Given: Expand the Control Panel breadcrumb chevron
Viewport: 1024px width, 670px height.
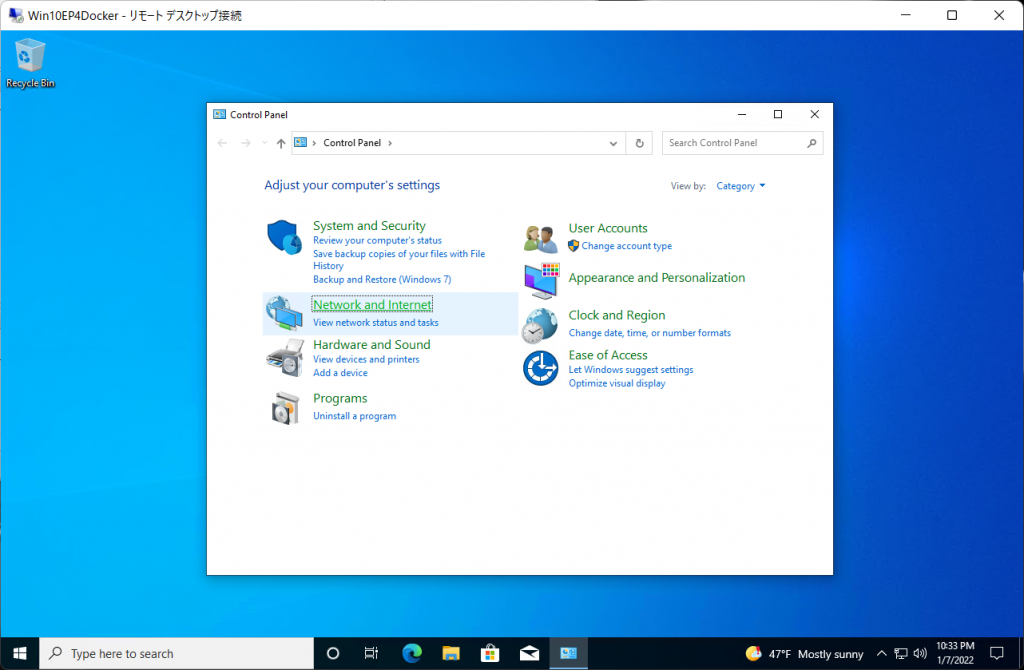Looking at the screenshot, I should click(x=390, y=143).
